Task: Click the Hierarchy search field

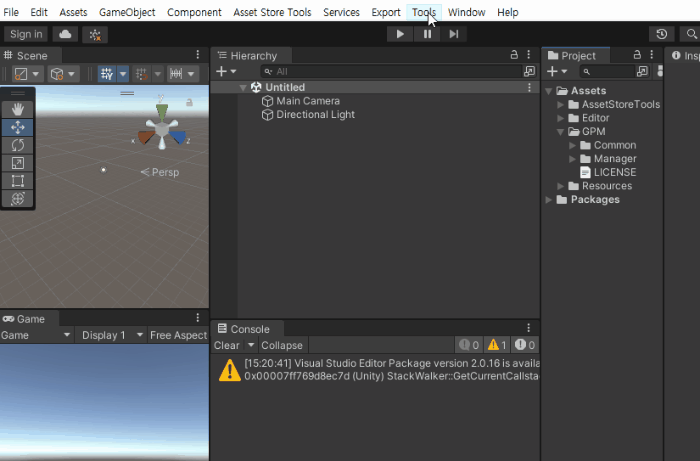Action: [392, 71]
